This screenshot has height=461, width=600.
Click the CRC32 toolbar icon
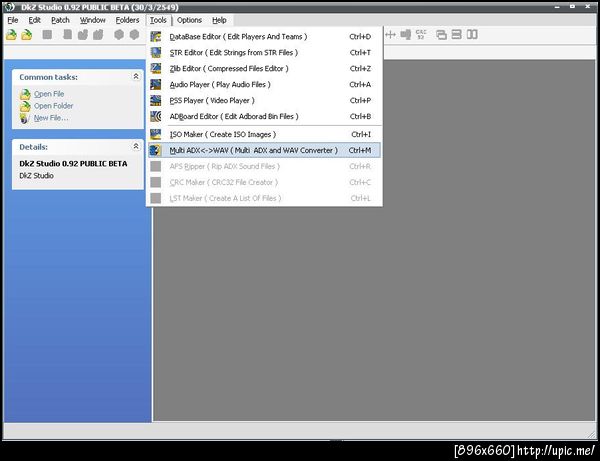tap(421, 34)
